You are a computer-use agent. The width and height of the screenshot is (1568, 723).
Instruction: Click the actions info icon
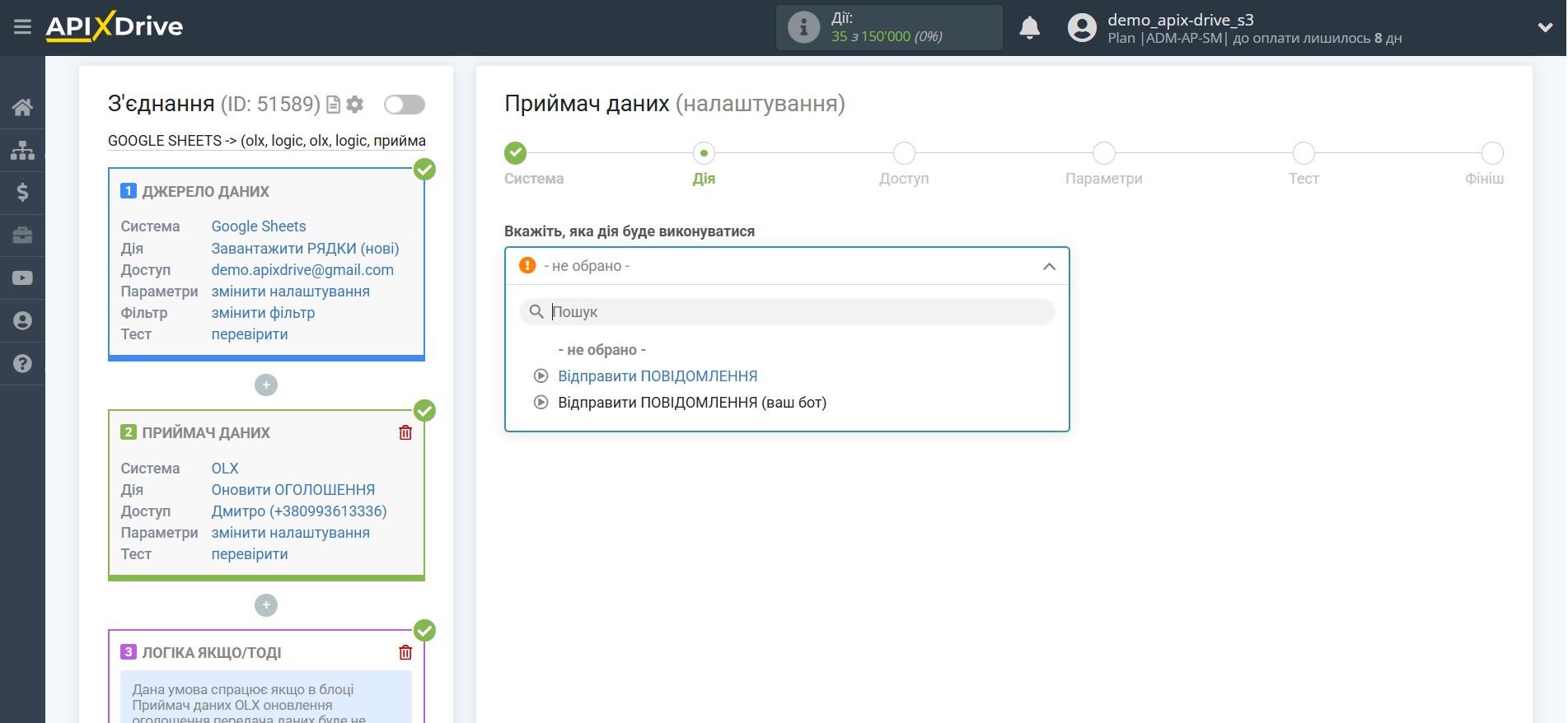click(x=803, y=27)
